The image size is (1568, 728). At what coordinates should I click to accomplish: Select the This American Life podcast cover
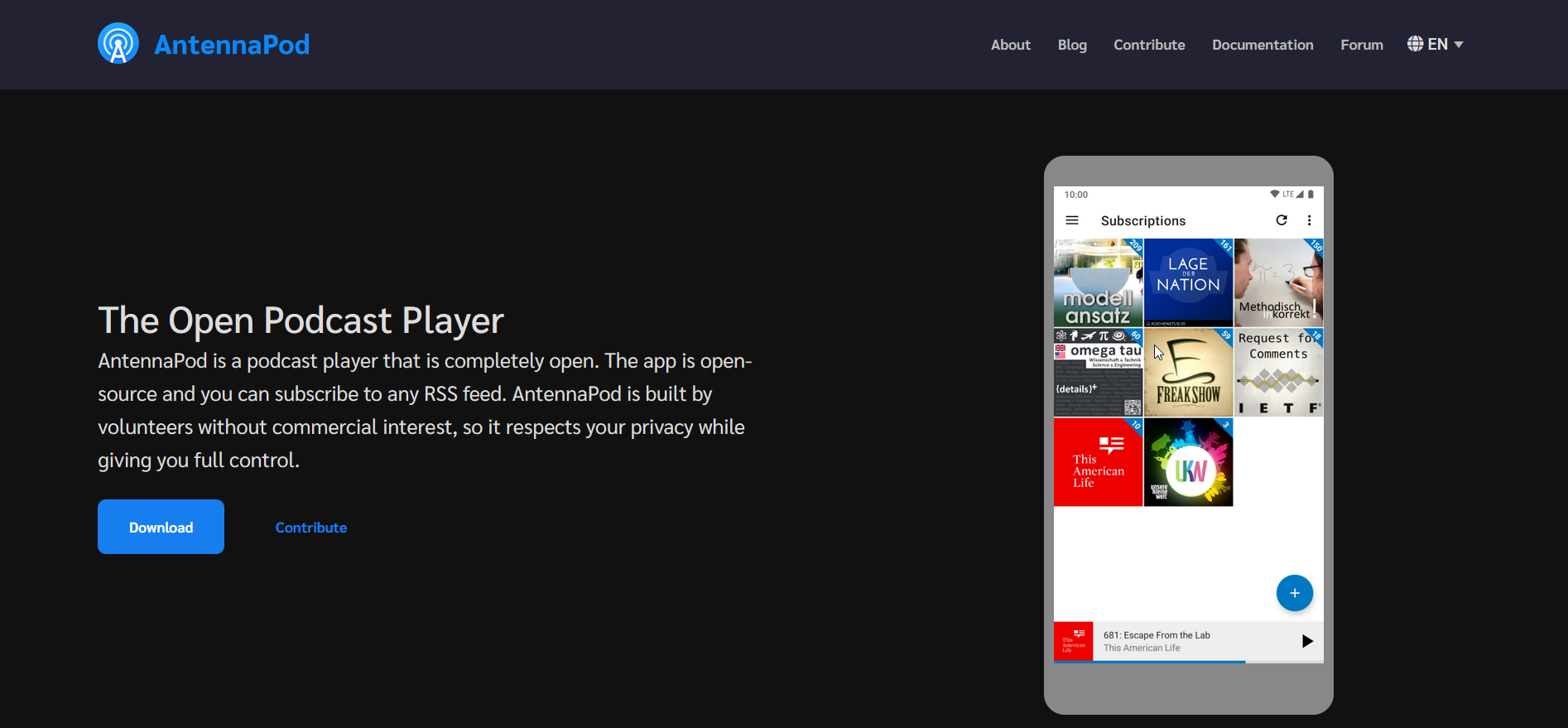pos(1099,462)
